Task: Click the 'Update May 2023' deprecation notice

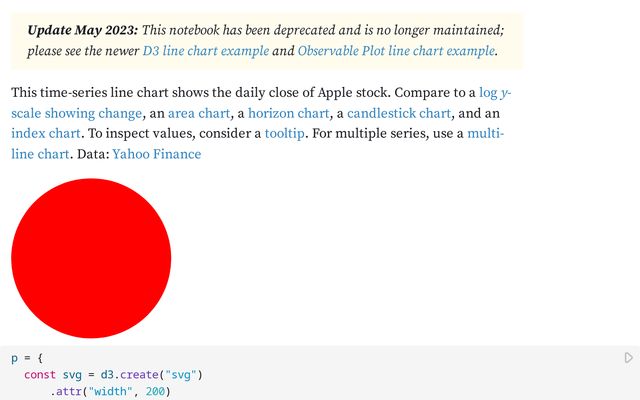Action: click(267, 41)
